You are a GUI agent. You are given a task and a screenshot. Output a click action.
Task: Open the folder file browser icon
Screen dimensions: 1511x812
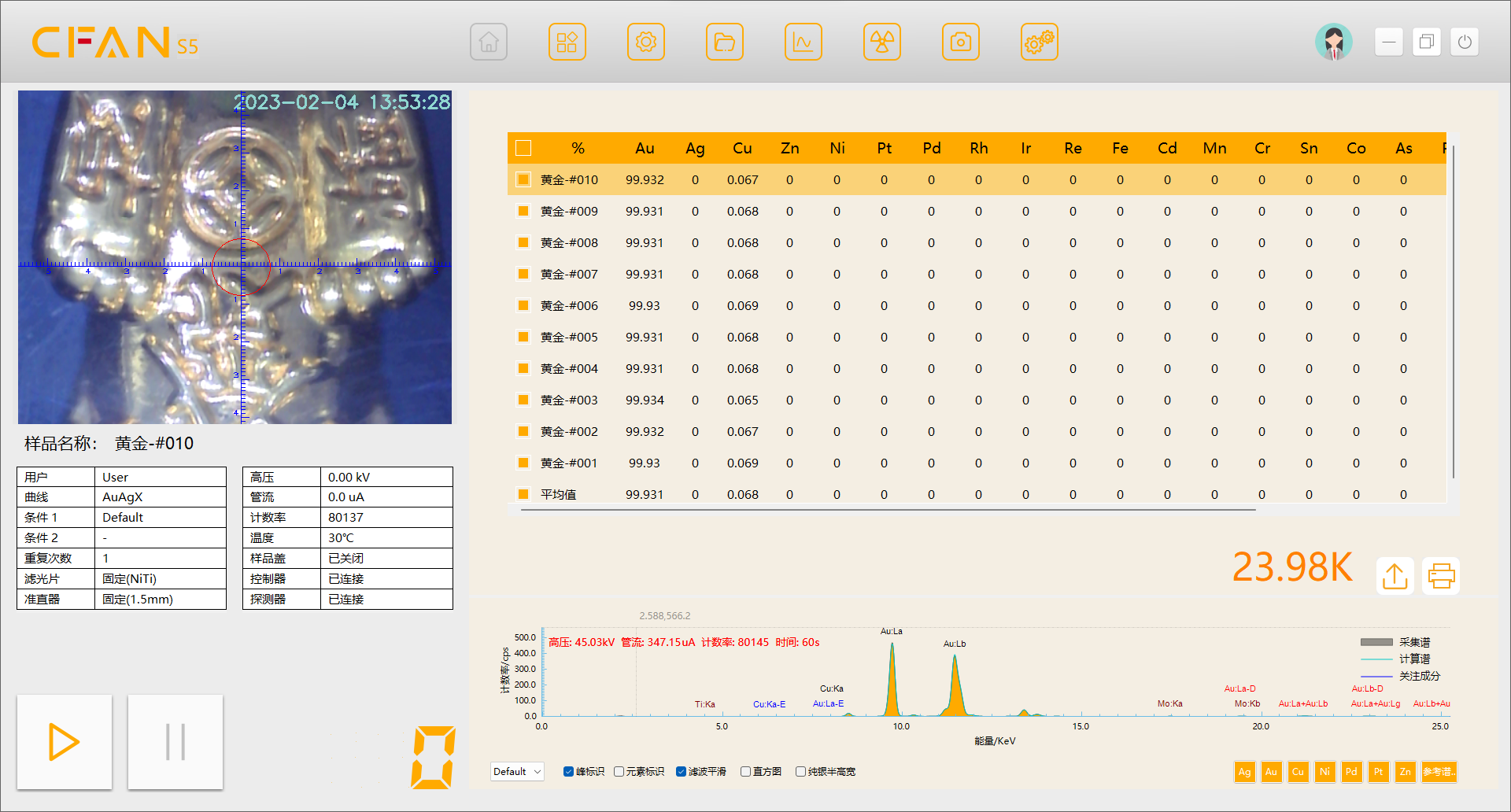tap(725, 42)
